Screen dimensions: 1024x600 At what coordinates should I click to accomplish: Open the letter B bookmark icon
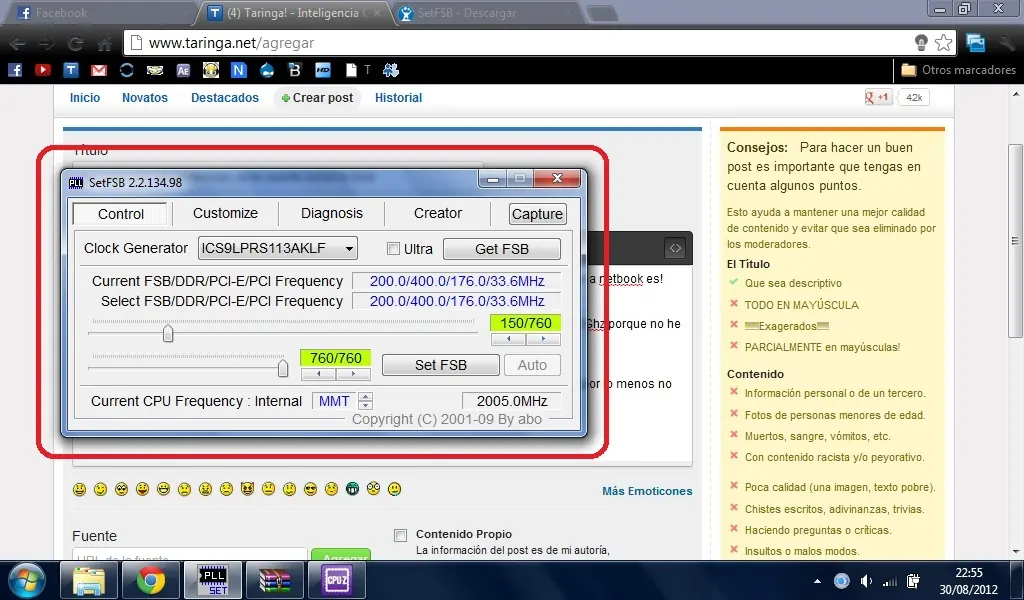click(x=295, y=70)
